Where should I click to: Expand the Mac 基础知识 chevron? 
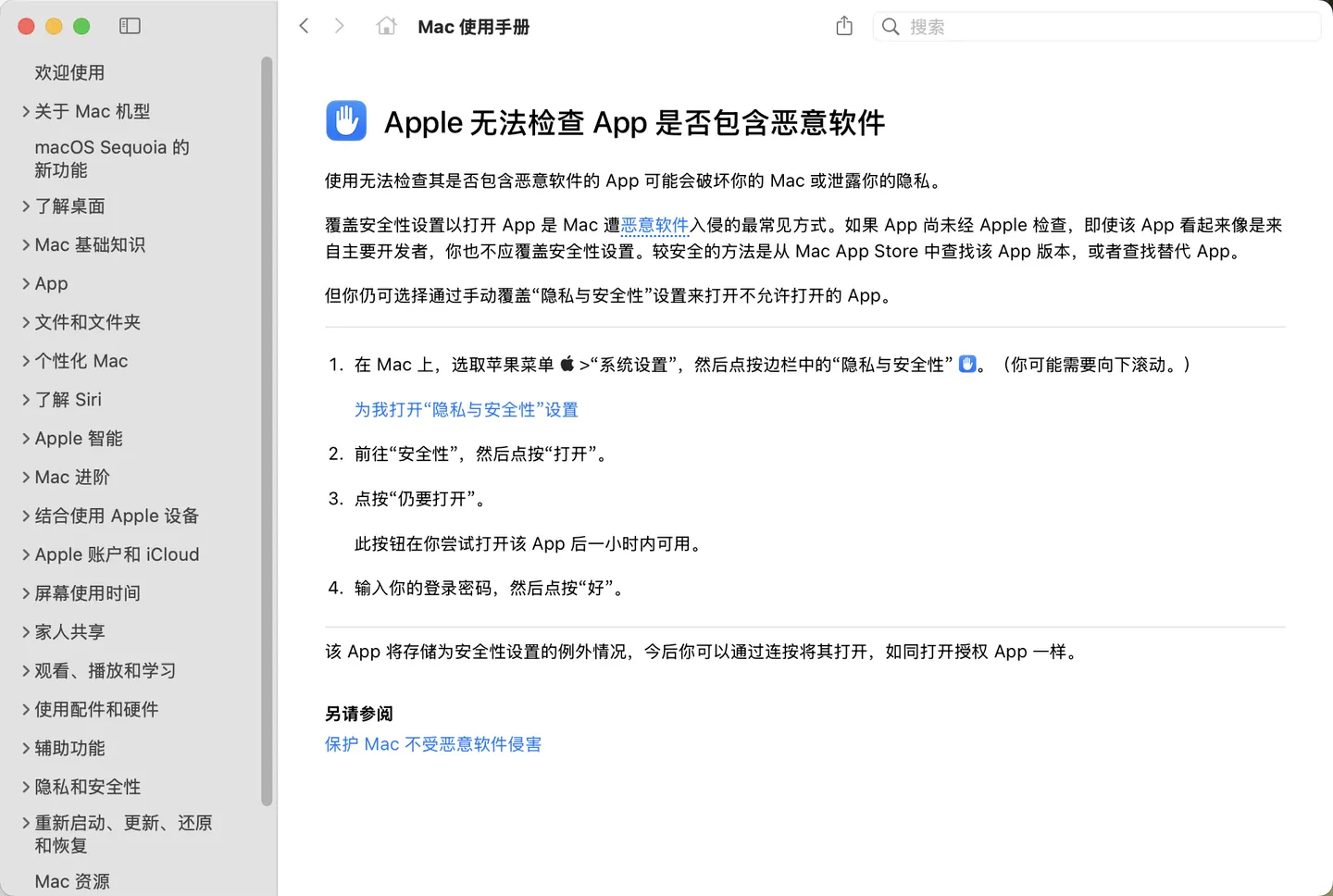26,244
